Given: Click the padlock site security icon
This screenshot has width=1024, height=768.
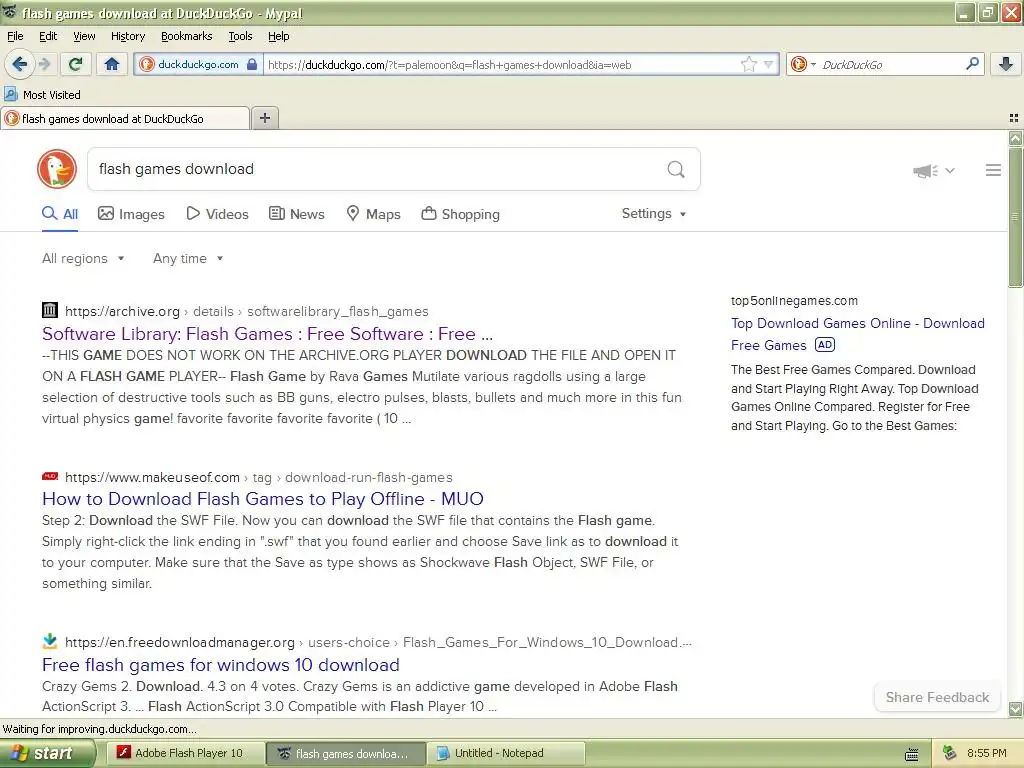Looking at the screenshot, I should (x=252, y=64).
